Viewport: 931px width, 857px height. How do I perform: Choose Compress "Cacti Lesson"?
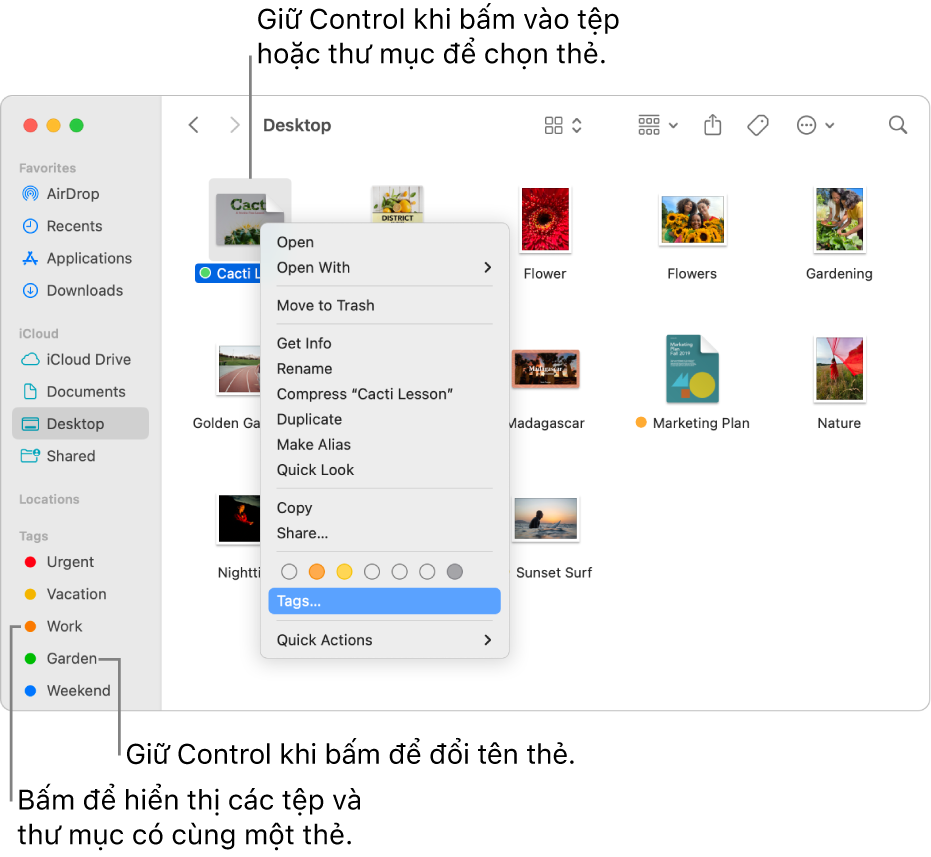click(x=384, y=394)
